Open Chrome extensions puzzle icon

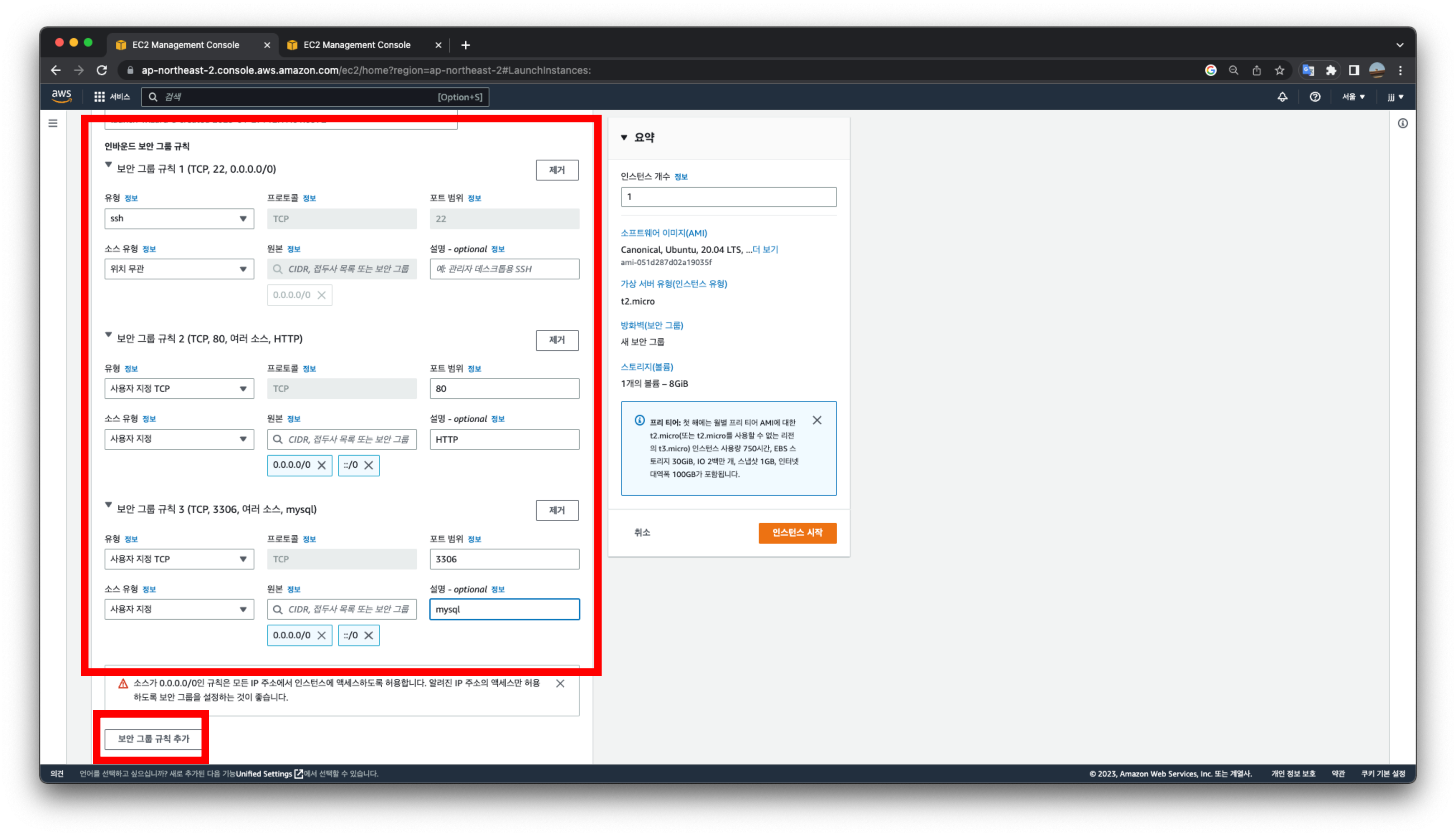tap(1331, 70)
